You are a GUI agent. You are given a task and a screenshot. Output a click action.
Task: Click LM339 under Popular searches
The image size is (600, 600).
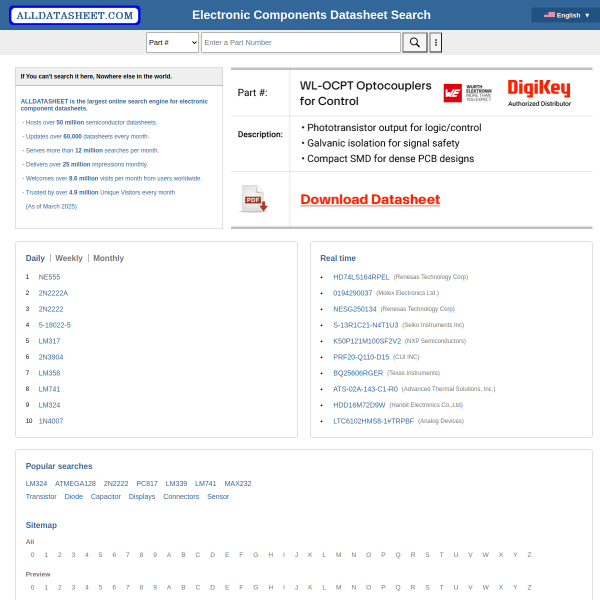click(176, 484)
